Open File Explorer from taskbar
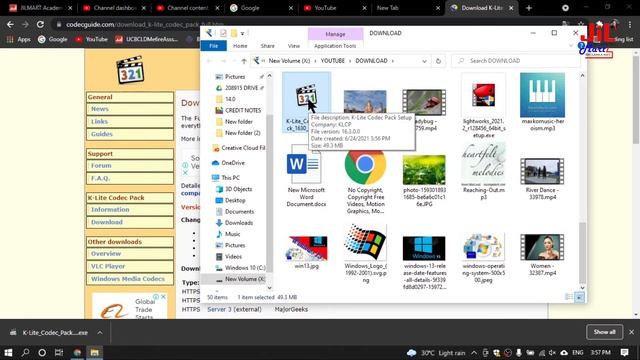This screenshot has height=360, width=640. [94, 352]
